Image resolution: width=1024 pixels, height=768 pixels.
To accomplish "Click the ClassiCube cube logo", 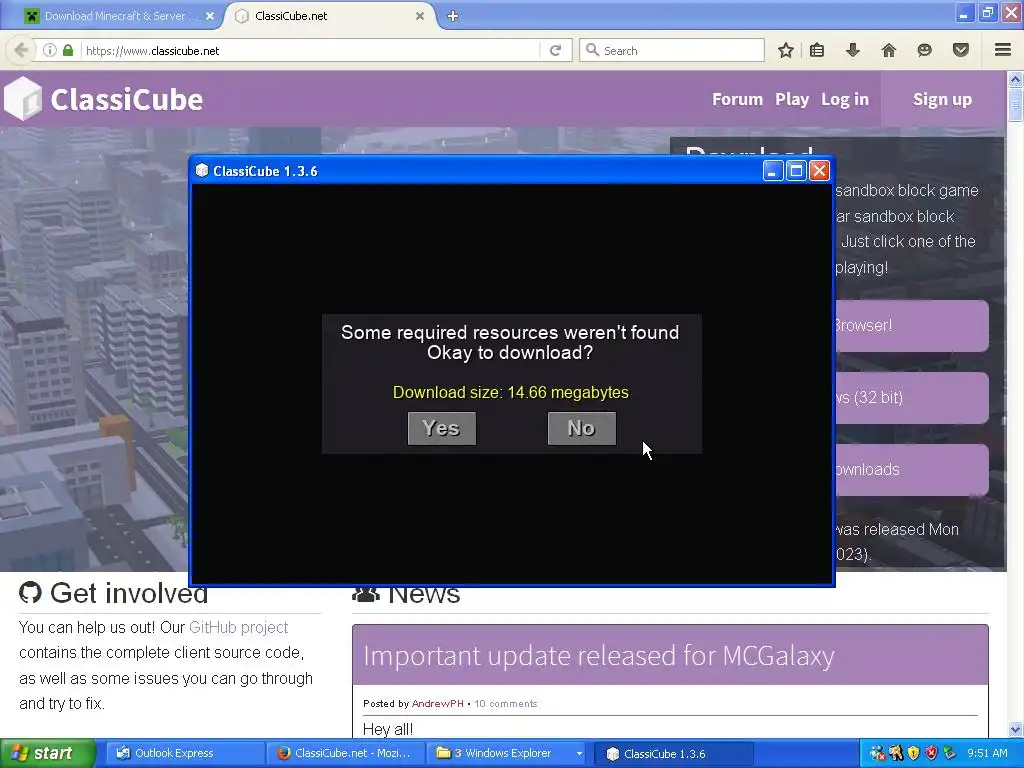I will [23, 99].
